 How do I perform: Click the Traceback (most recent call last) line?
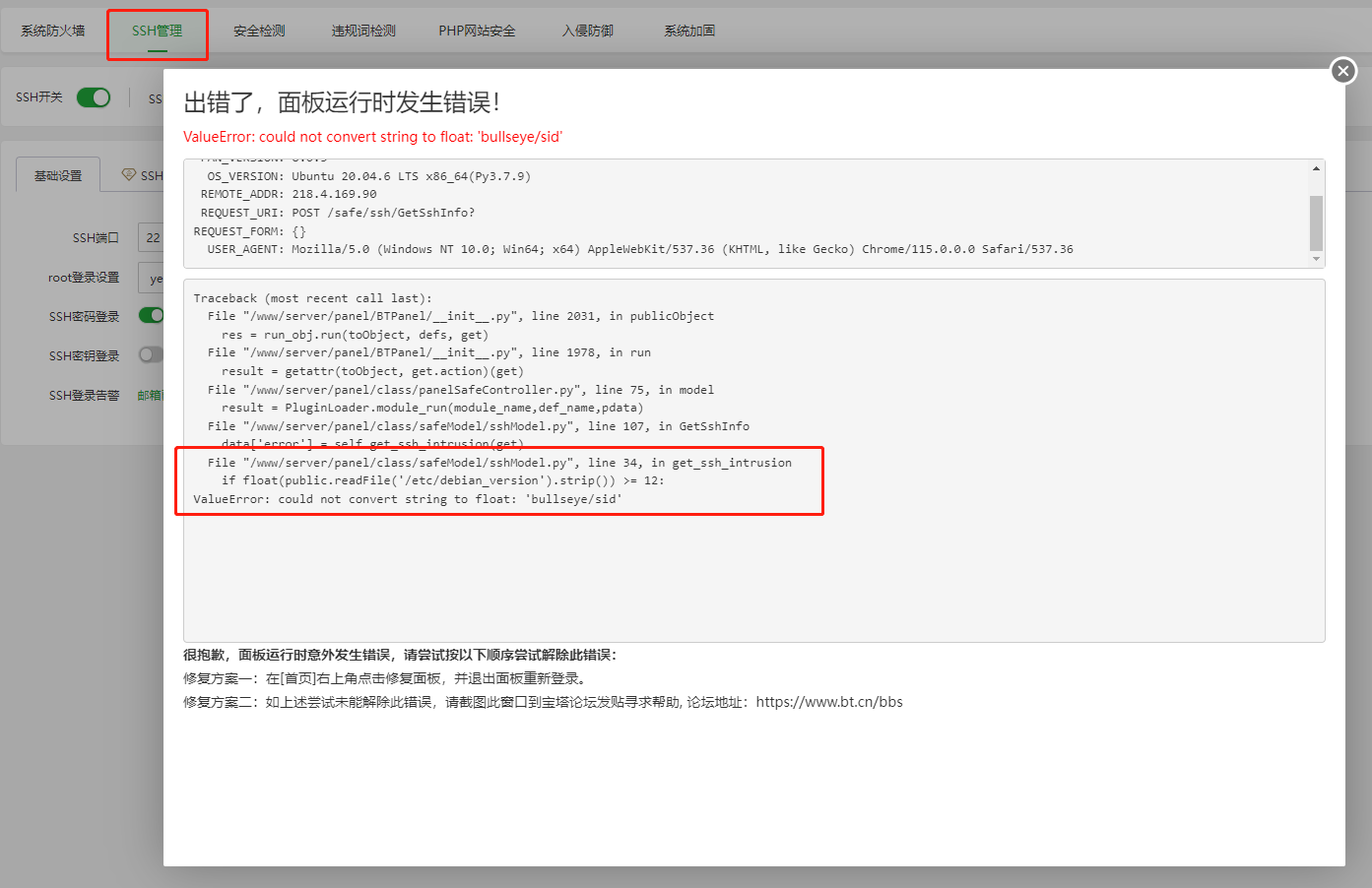click(x=312, y=298)
